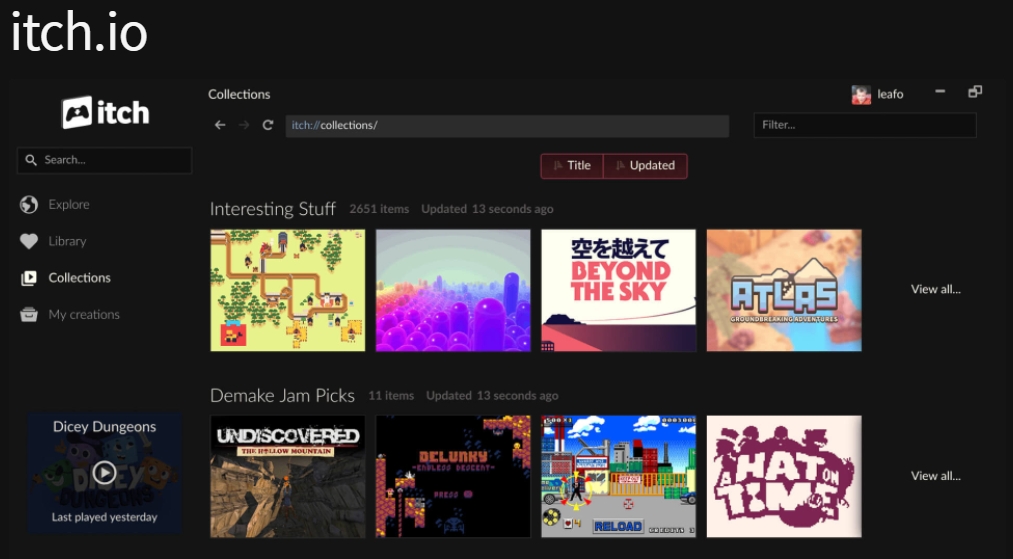Maximize the itch window
Image resolution: width=1013 pixels, height=559 pixels.
975,92
